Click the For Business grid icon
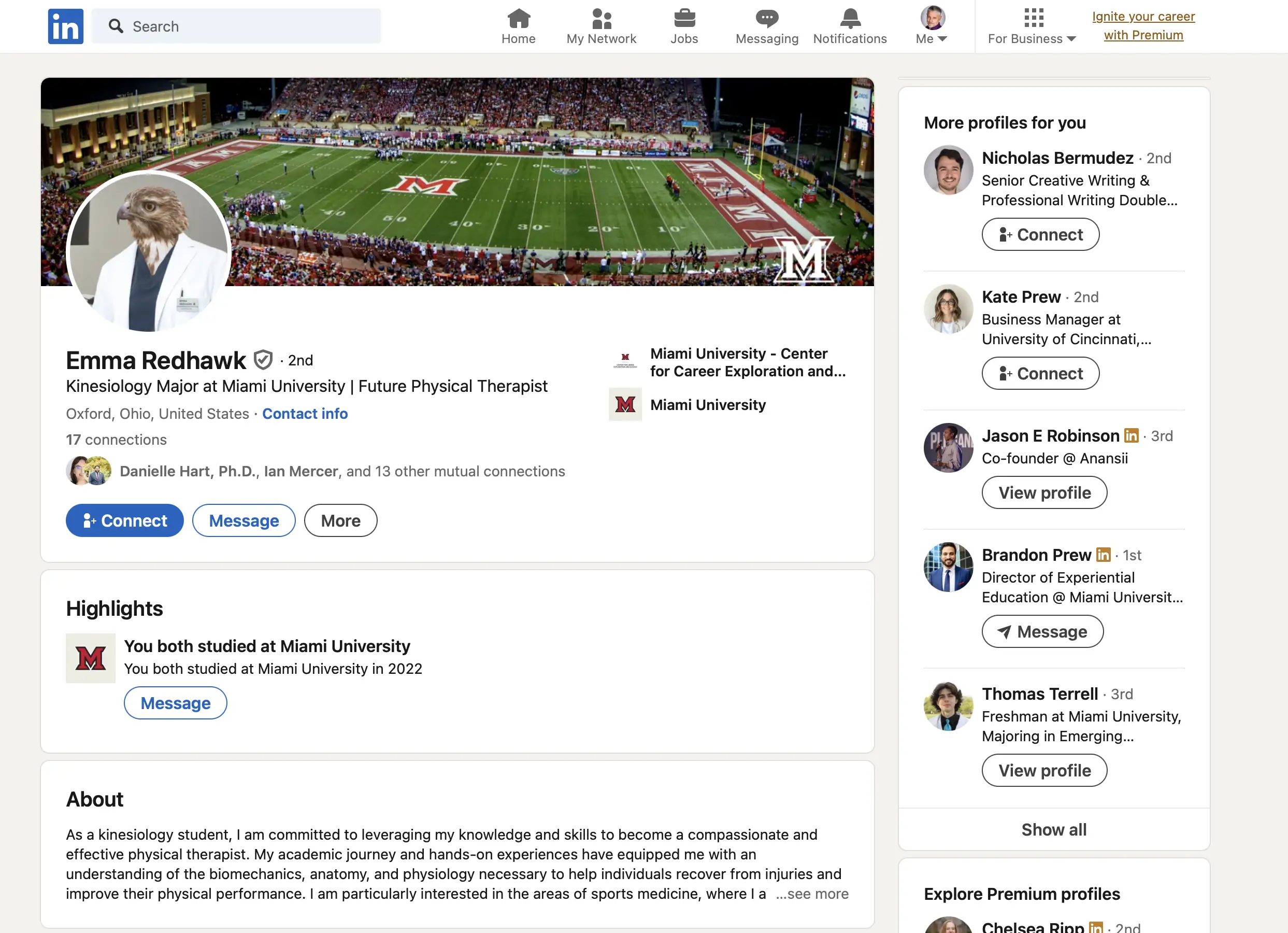The height and width of the screenshot is (933, 1288). click(x=1034, y=19)
